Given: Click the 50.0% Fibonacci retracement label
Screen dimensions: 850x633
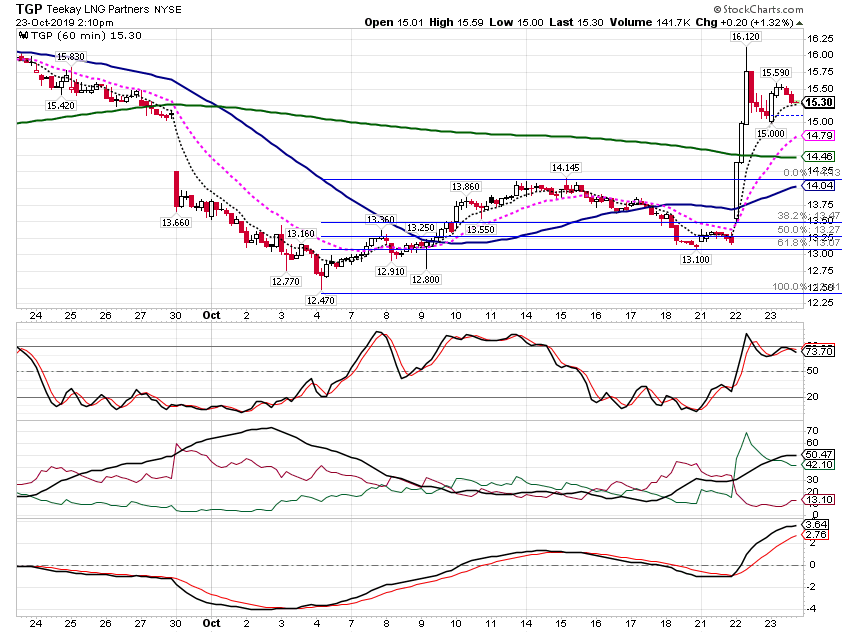Looking at the screenshot, I should (808, 230).
